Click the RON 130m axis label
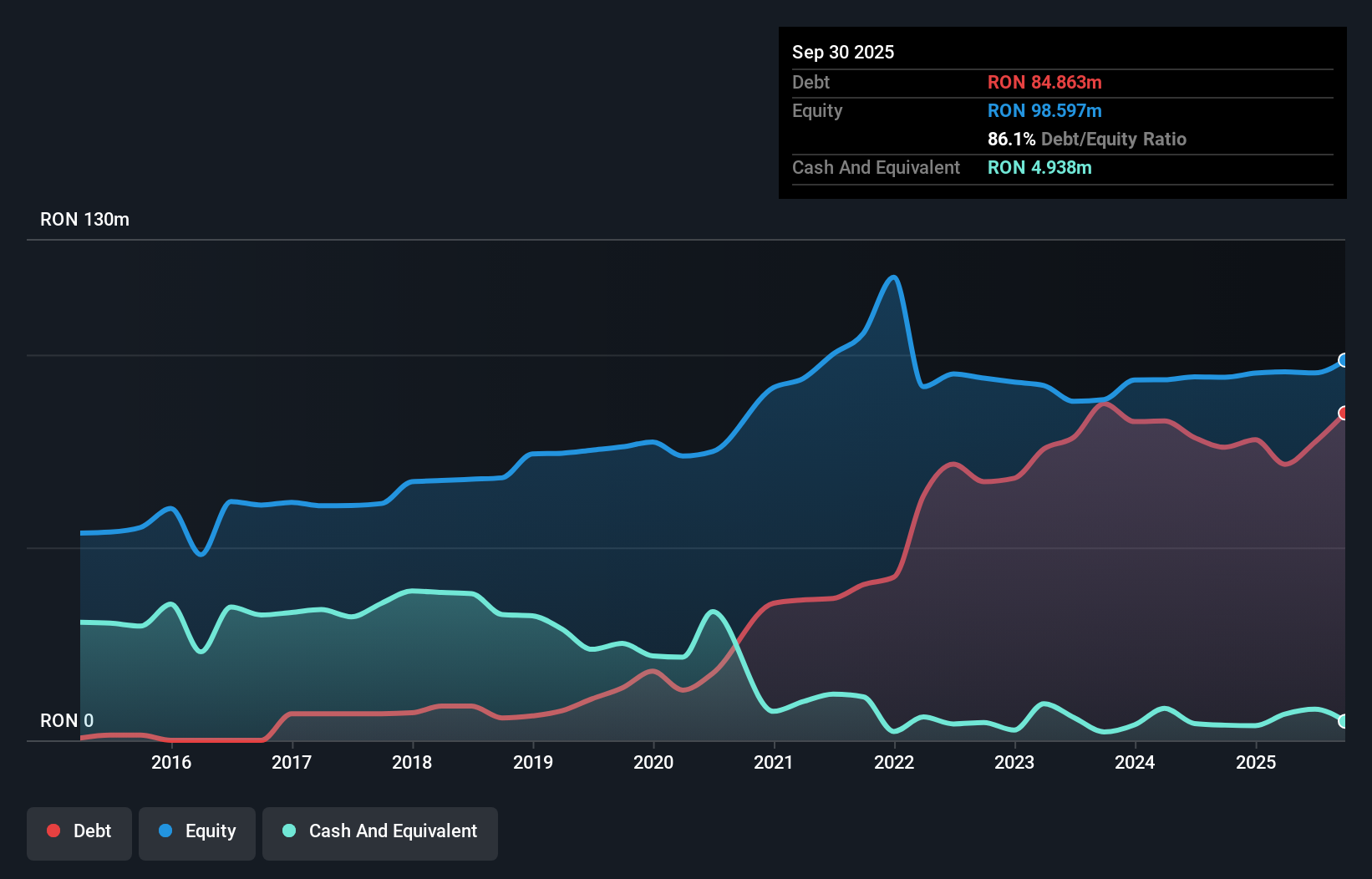 pyautogui.click(x=84, y=220)
